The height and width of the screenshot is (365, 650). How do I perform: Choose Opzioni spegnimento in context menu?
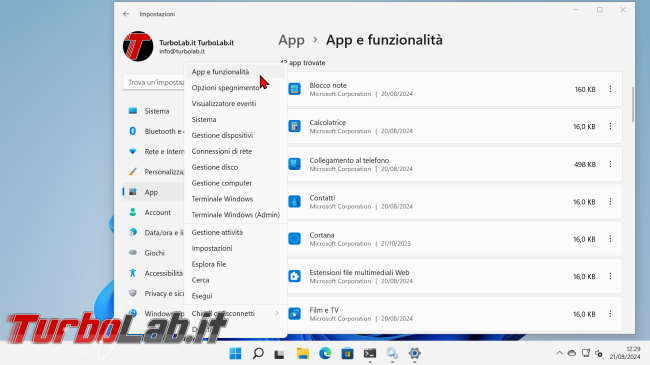click(x=235, y=88)
